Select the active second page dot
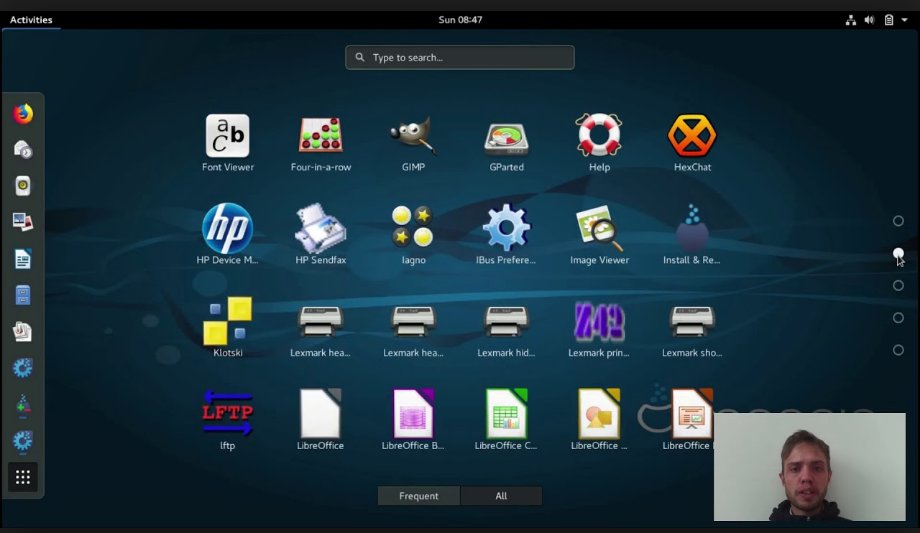Image resolution: width=920 pixels, height=533 pixels. (x=898, y=254)
